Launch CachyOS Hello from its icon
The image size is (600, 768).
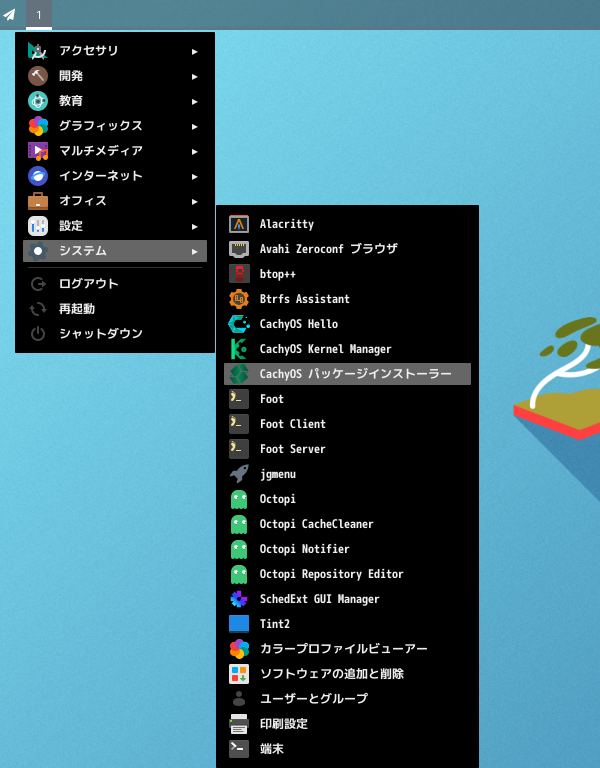click(x=239, y=324)
